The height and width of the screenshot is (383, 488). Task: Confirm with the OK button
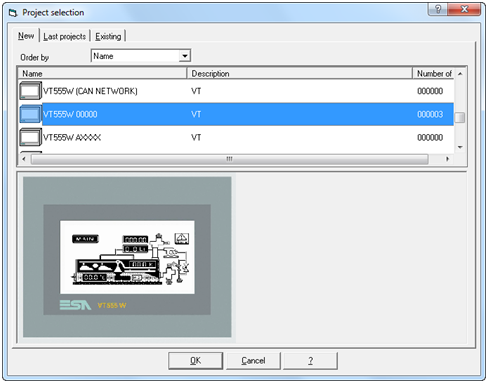195,361
